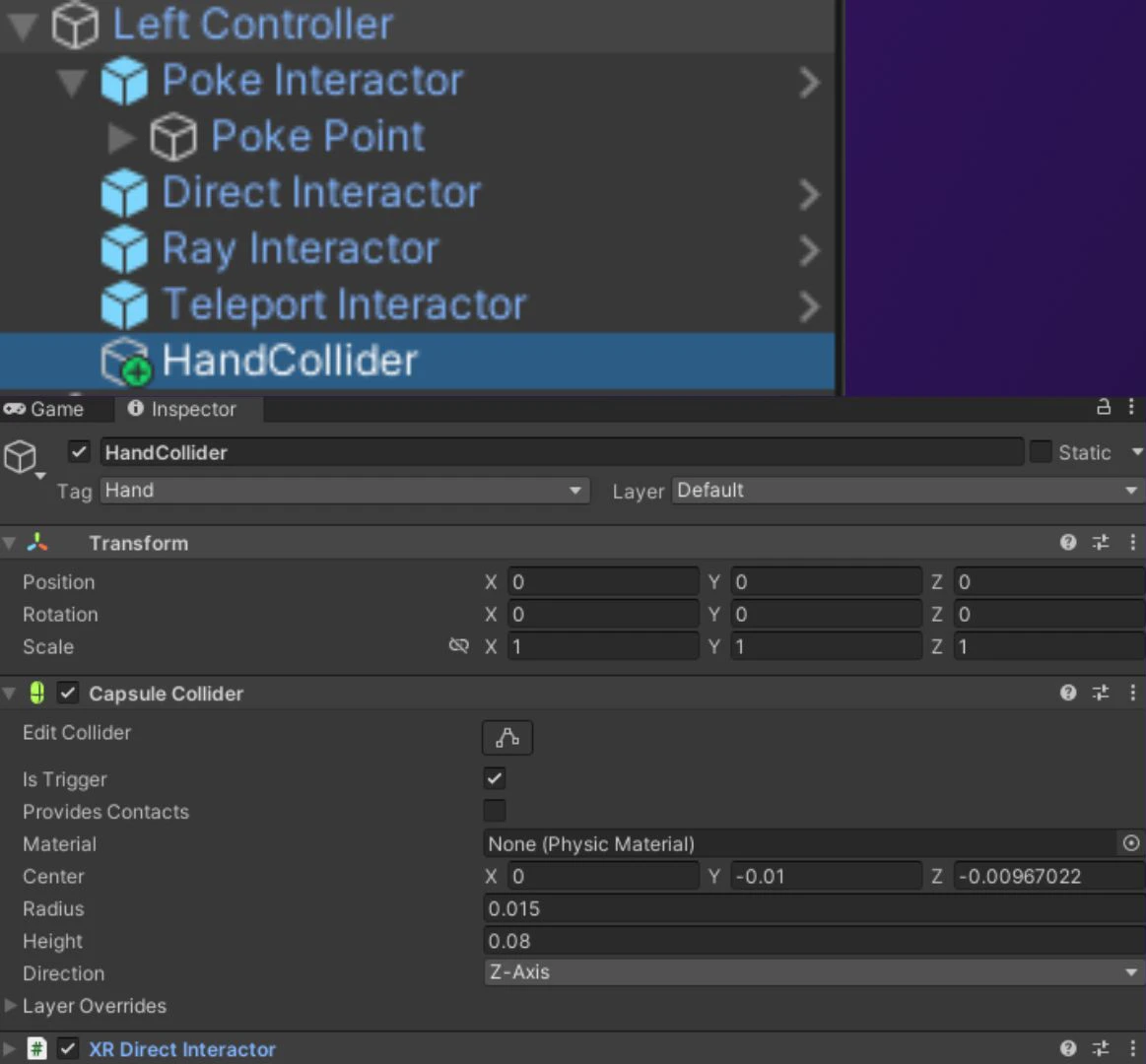Select the HandCollider object row
This screenshot has height=1064, width=1146.
[x=418, y=361]
